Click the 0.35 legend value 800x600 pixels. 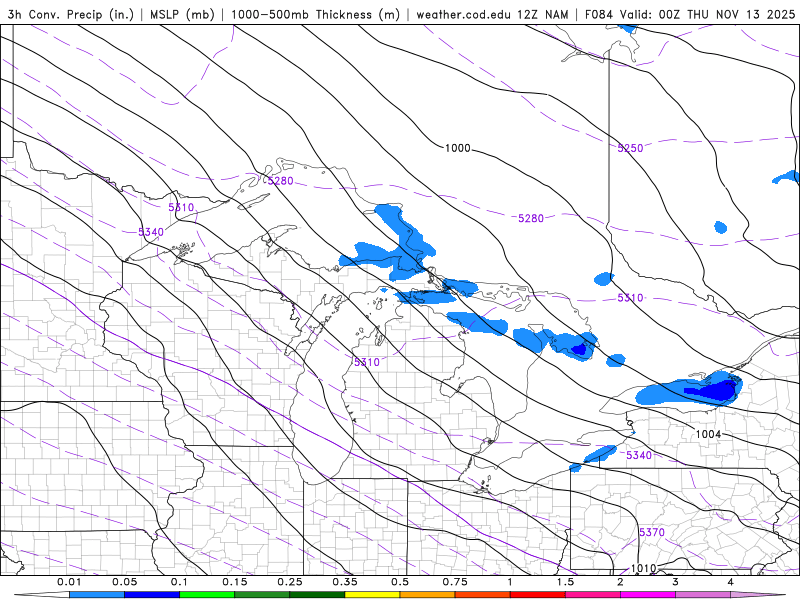[x=344, y=582]
